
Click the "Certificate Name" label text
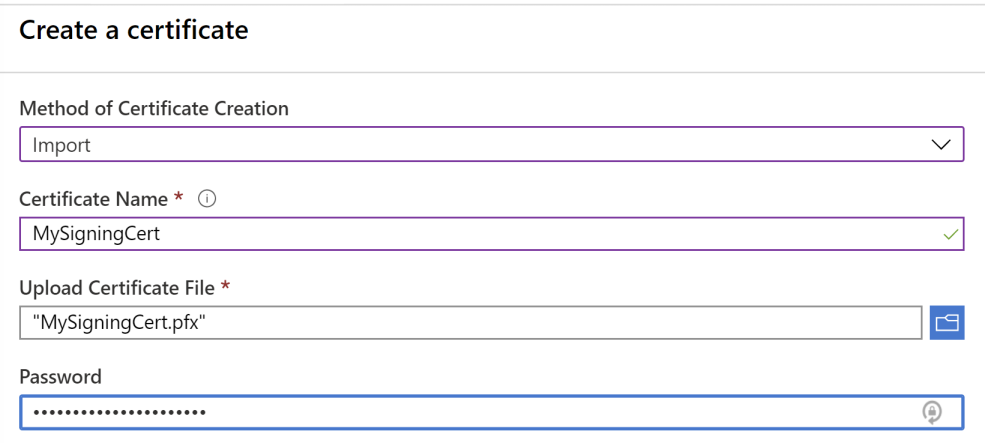94,199
